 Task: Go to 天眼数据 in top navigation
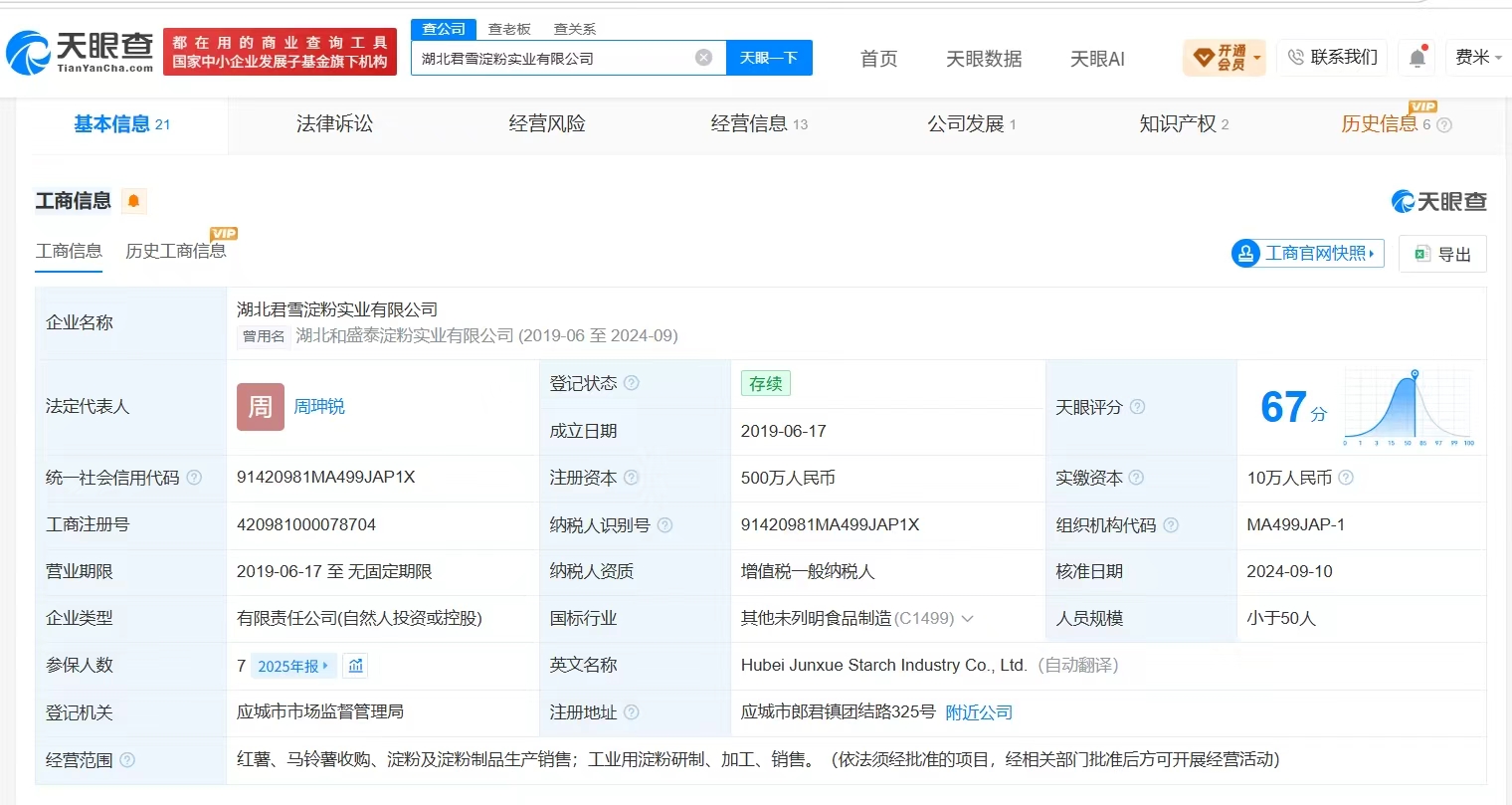(x=984, y=59)
